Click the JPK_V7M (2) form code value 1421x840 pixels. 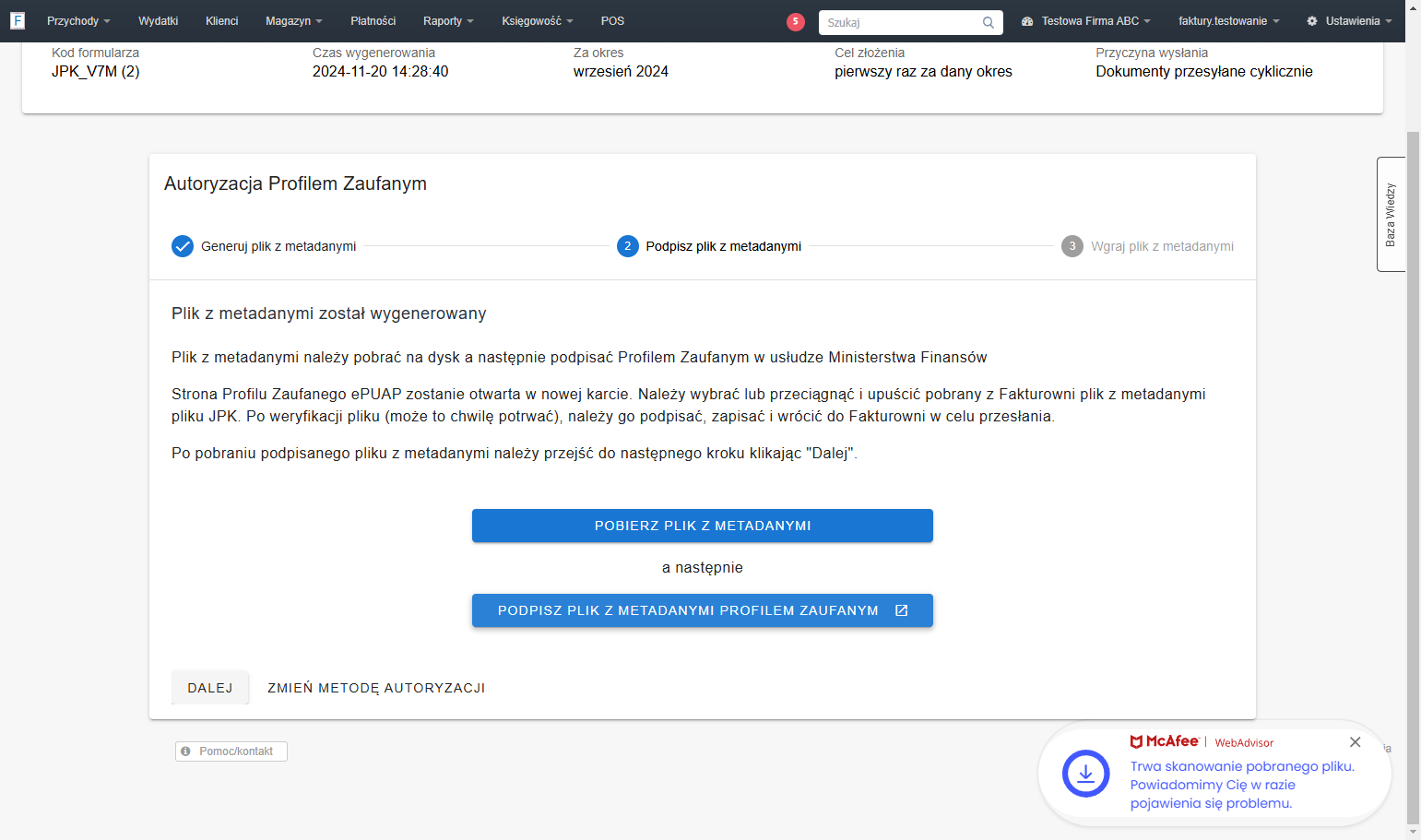(x=96, y=72)
